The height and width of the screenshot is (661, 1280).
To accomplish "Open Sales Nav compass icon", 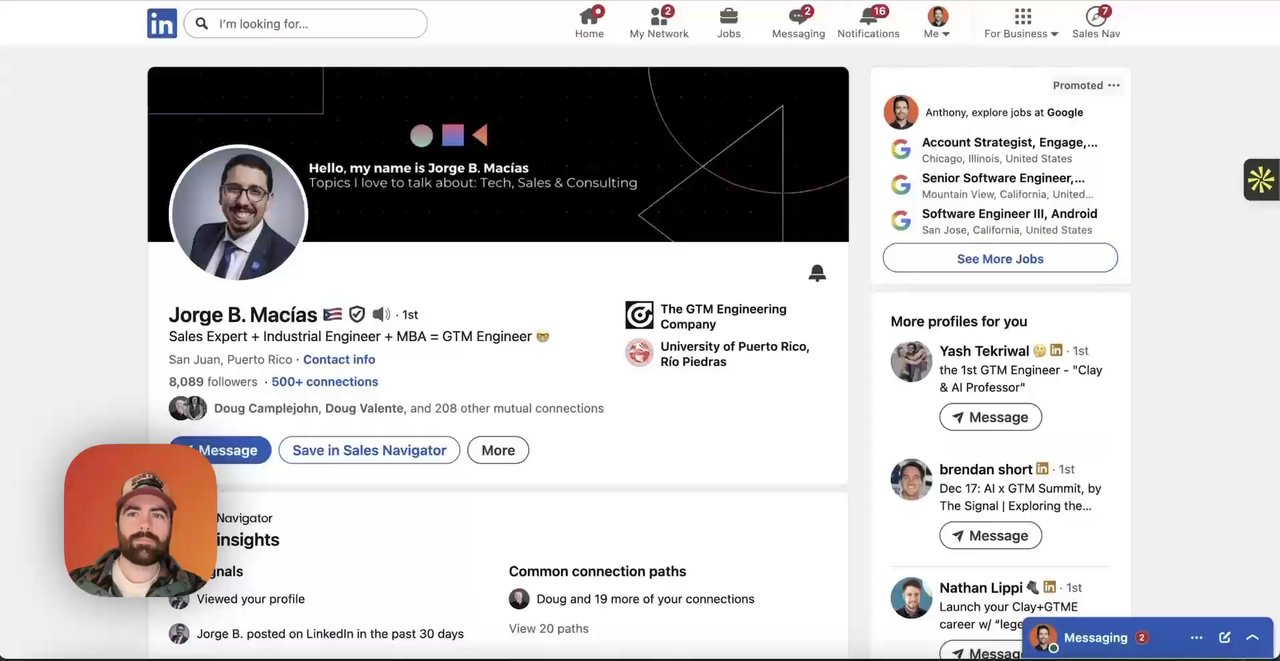I will pyautogui.click(x=1096, y=23).
